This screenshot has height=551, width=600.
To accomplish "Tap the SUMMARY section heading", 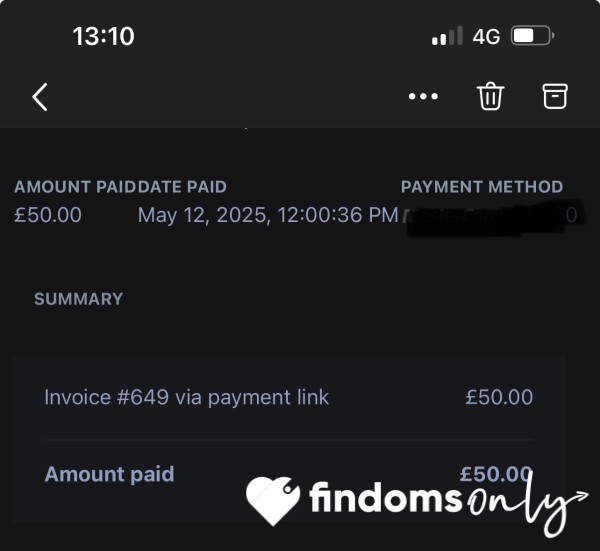I will coord(78,299).
